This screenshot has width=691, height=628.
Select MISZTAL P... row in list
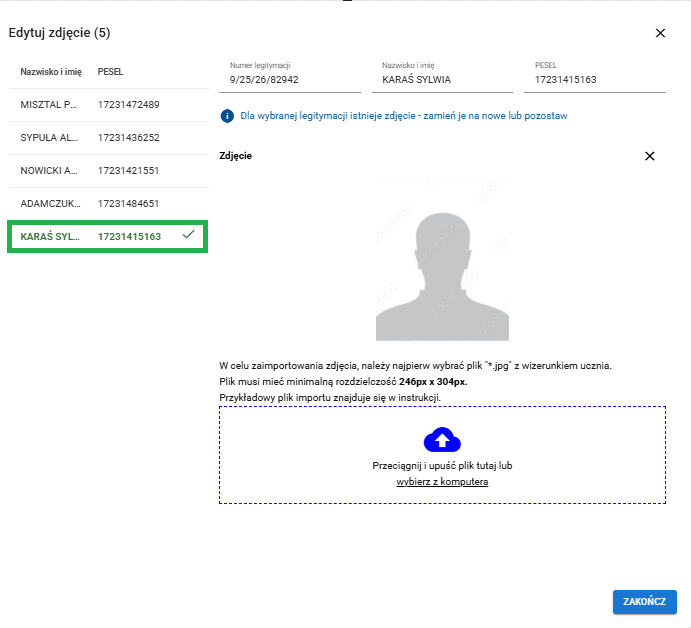48,104
